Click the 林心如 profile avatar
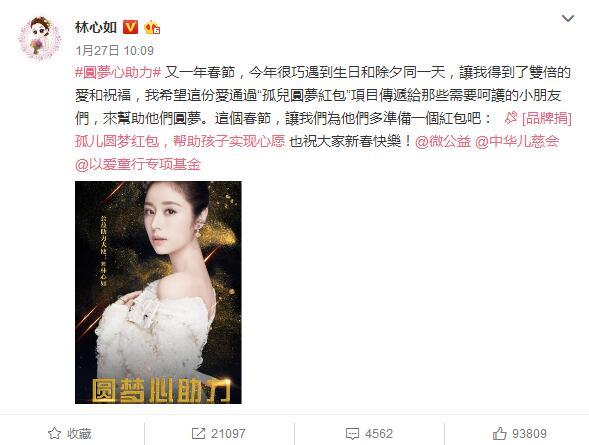The height and width of the screenshot is (445, 589). (x=40, y=38)
